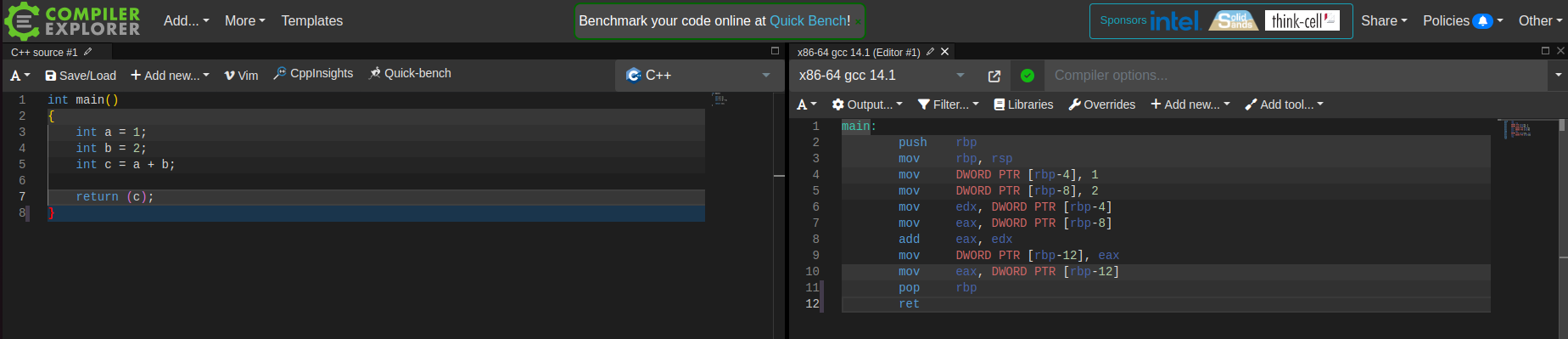Open the x86-64 gcc 14.1 compiler picker

pyautogui.click(x=882, y=76)
